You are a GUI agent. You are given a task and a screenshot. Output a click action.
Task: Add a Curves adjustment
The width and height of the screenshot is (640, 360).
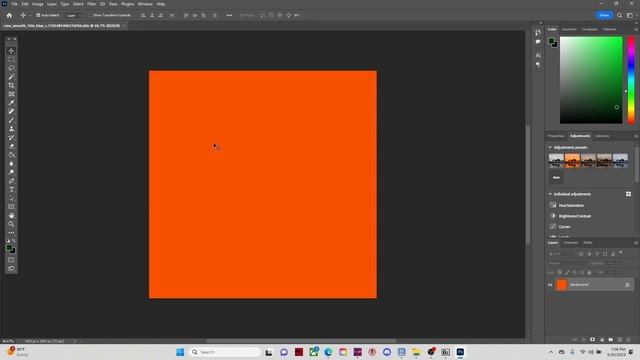564,227
